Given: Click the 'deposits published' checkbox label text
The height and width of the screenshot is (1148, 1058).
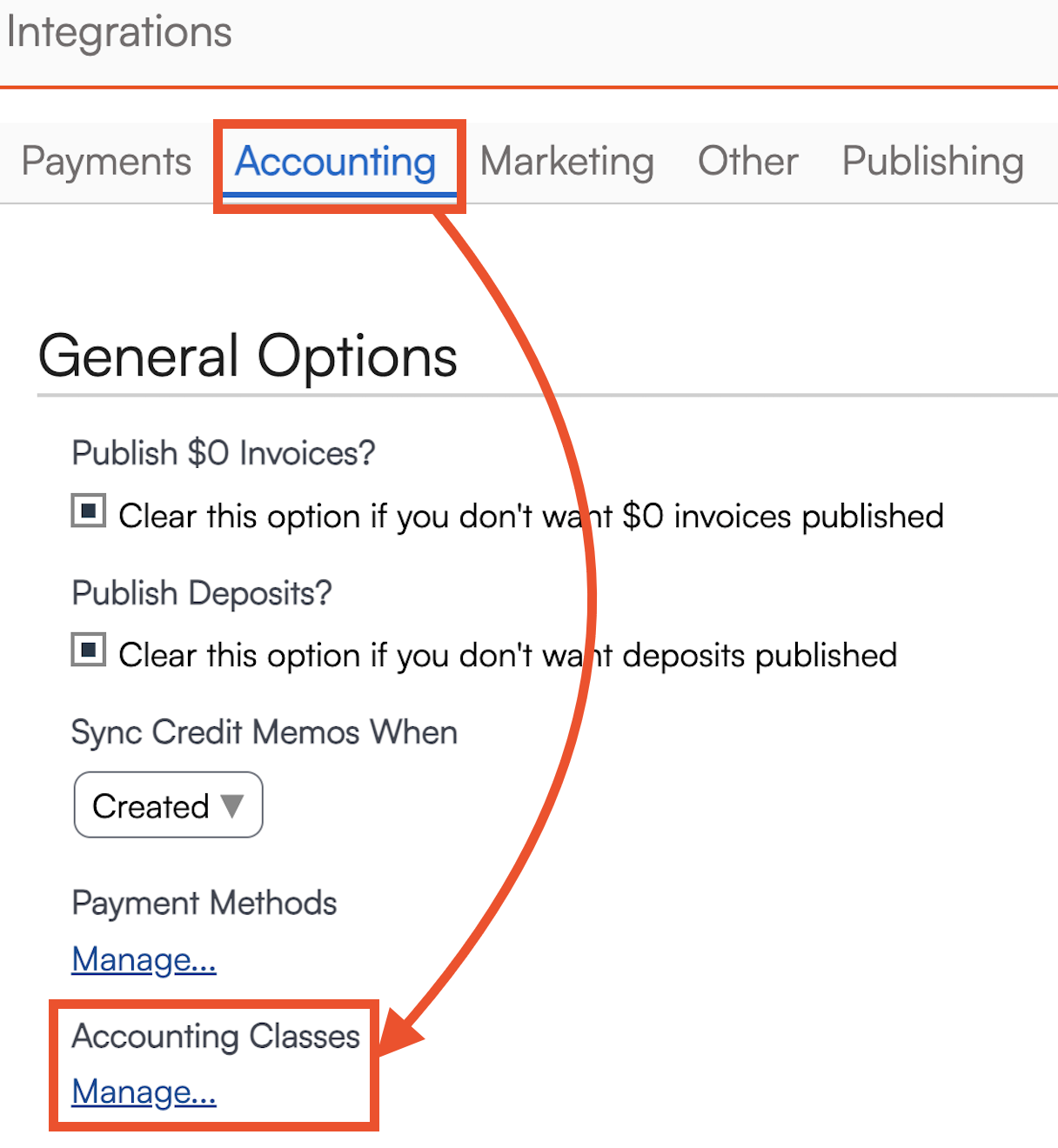Looking at the screenshot, I should [508, 655].
